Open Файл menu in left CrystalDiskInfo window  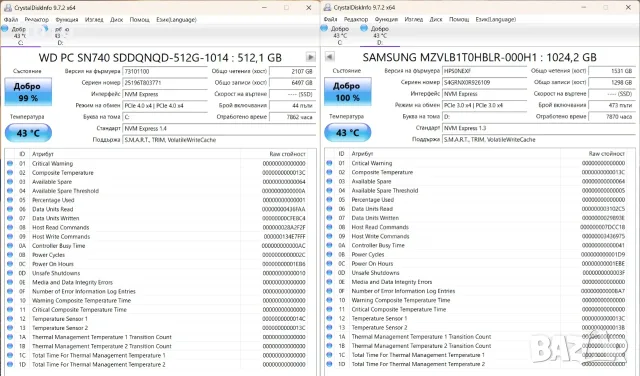(11, 19)
